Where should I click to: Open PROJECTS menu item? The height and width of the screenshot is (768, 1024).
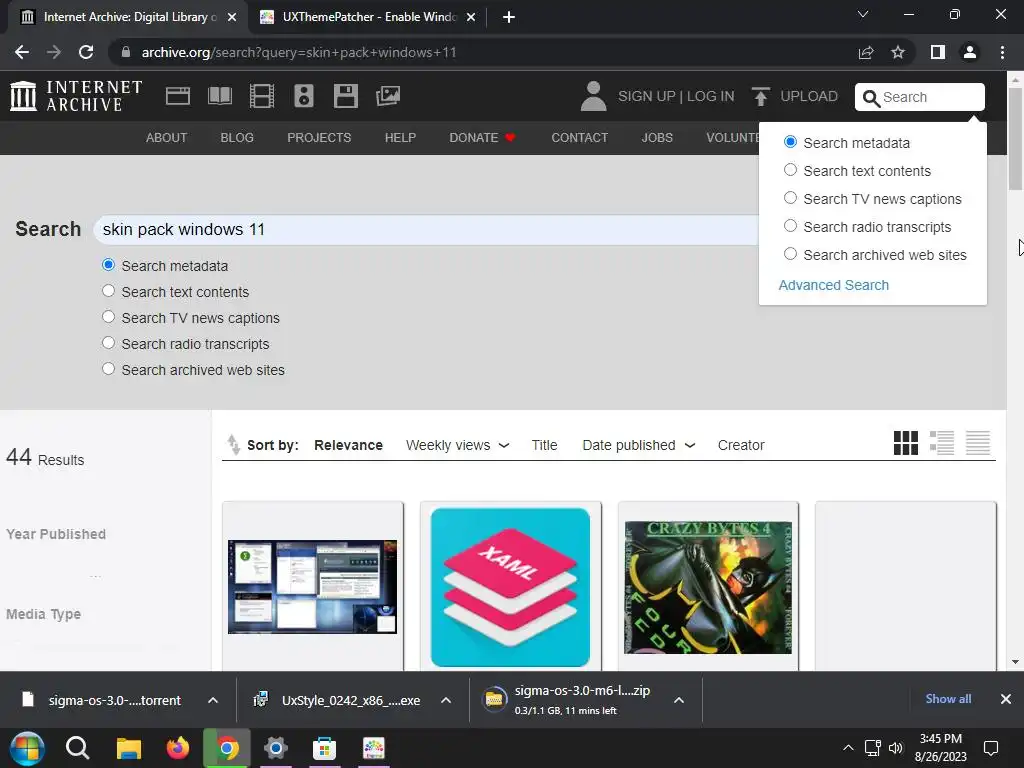click(x=319, y=138)
